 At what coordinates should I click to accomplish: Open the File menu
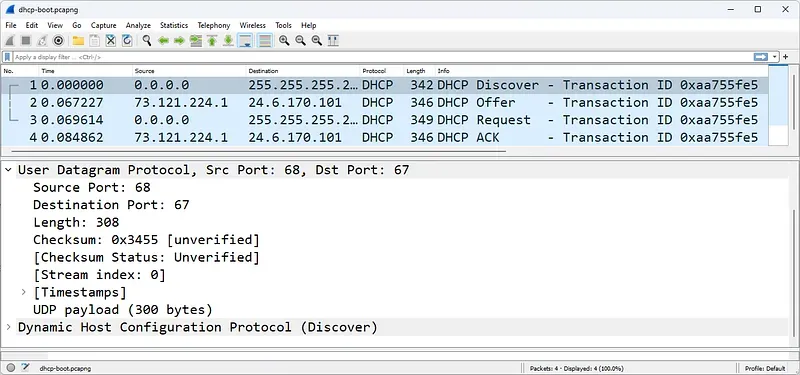point(11,25)
